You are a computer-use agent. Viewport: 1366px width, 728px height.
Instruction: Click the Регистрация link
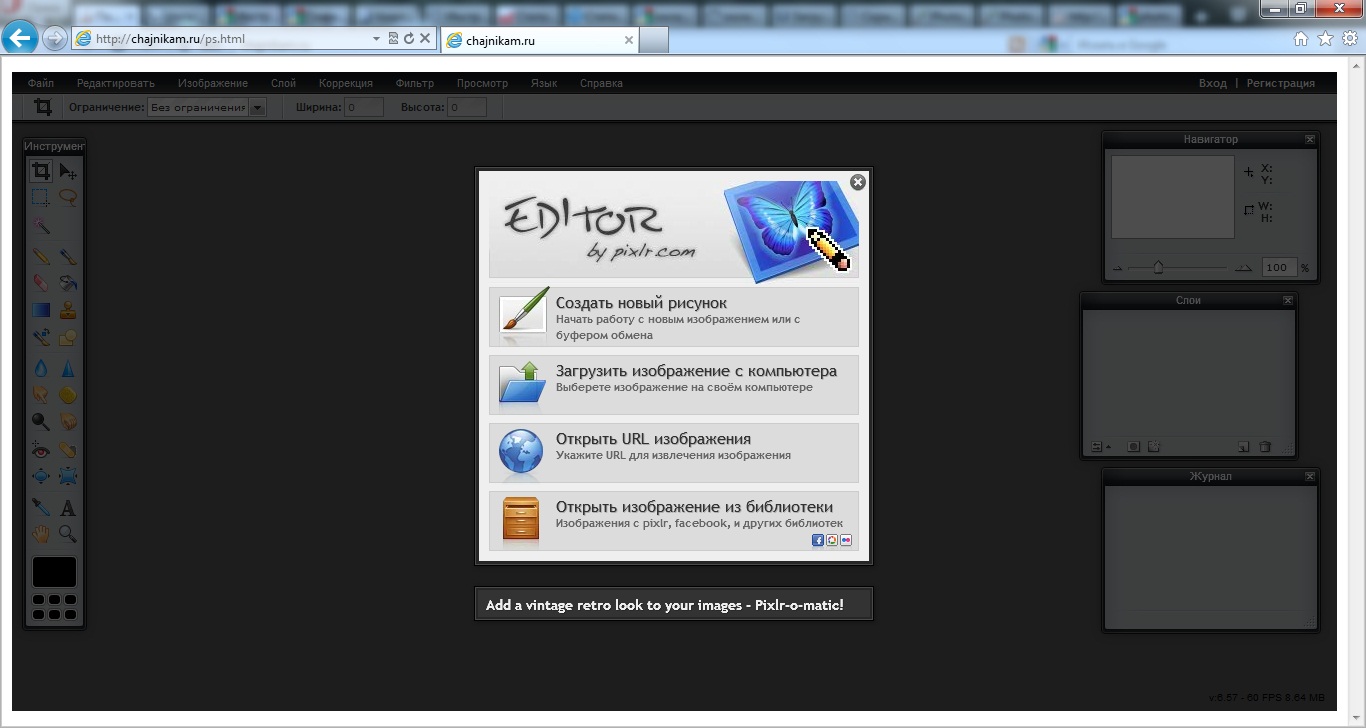1280,83
